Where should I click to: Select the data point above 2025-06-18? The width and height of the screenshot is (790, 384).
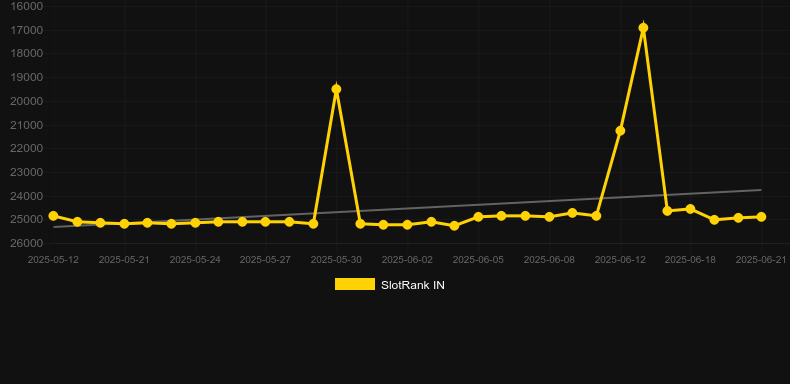coord(690,209)
